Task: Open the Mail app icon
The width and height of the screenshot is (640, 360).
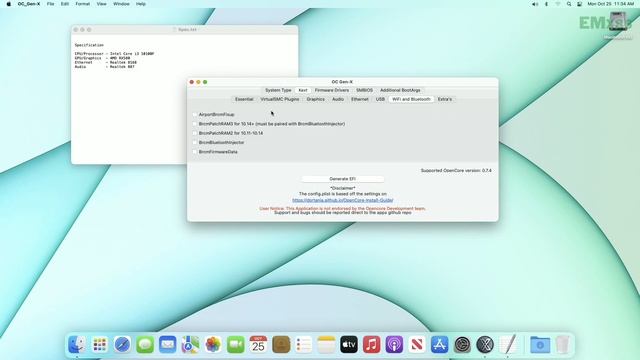Action: pyautogui.click(x=168, y=345)
